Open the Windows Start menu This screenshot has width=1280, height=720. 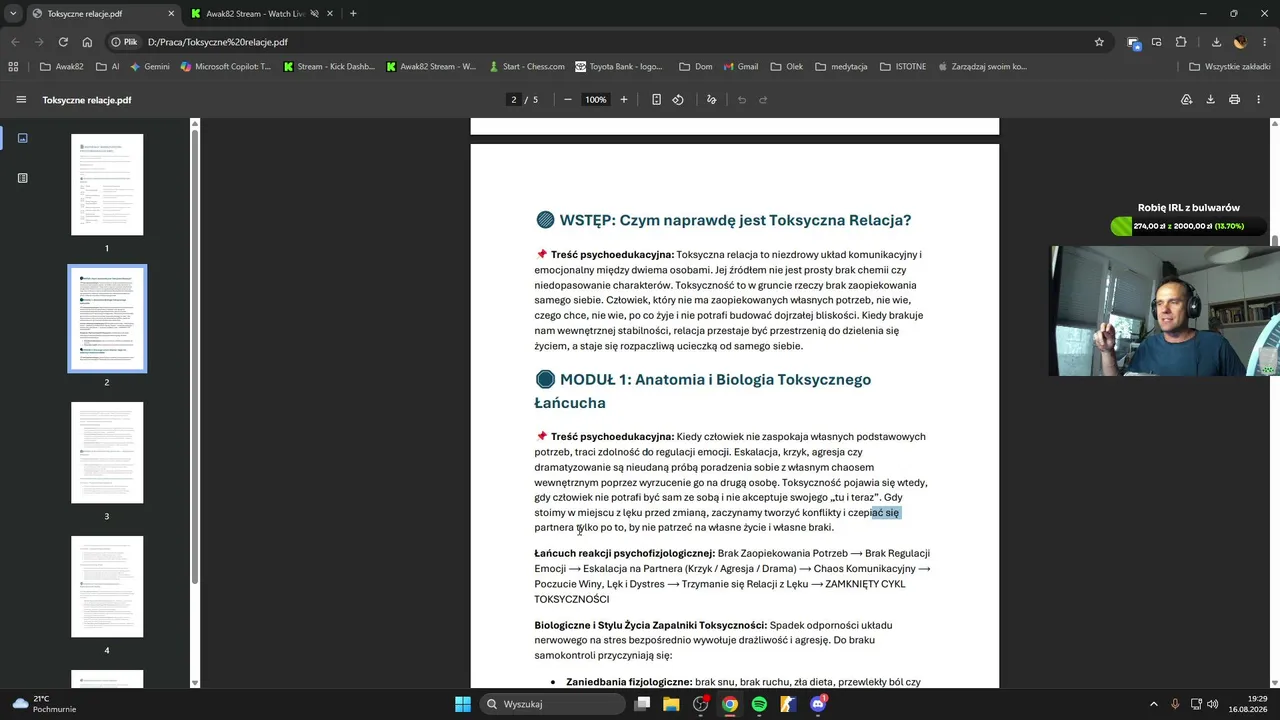(x=463, y=704)
